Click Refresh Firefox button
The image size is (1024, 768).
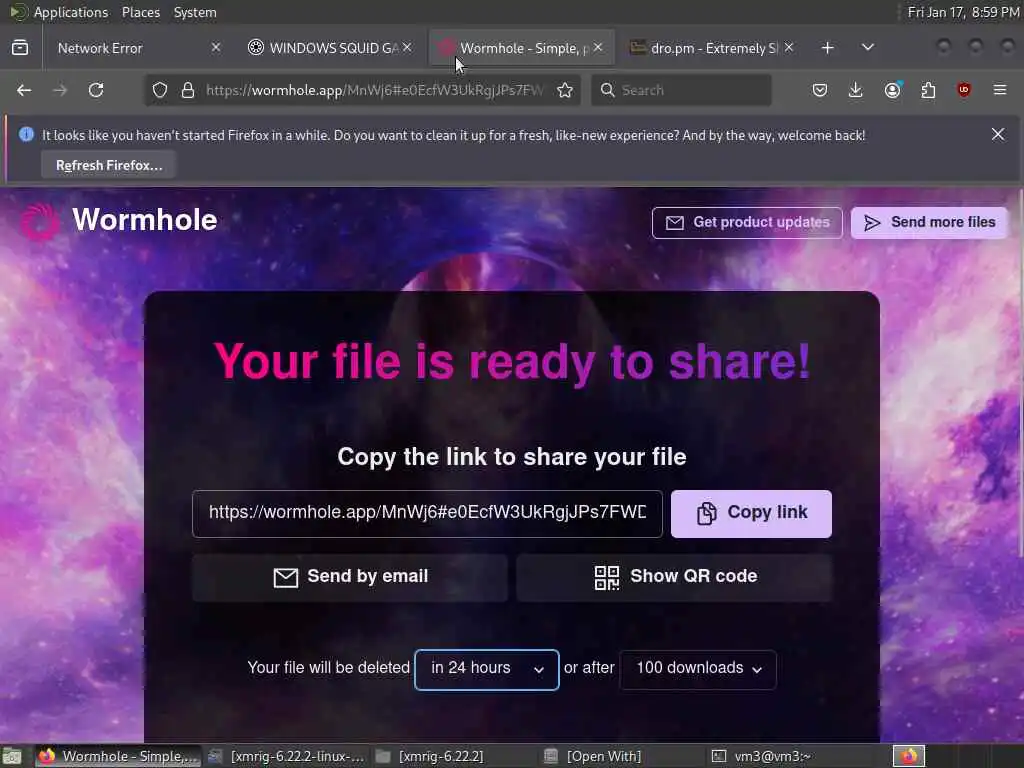pos(108,165)
